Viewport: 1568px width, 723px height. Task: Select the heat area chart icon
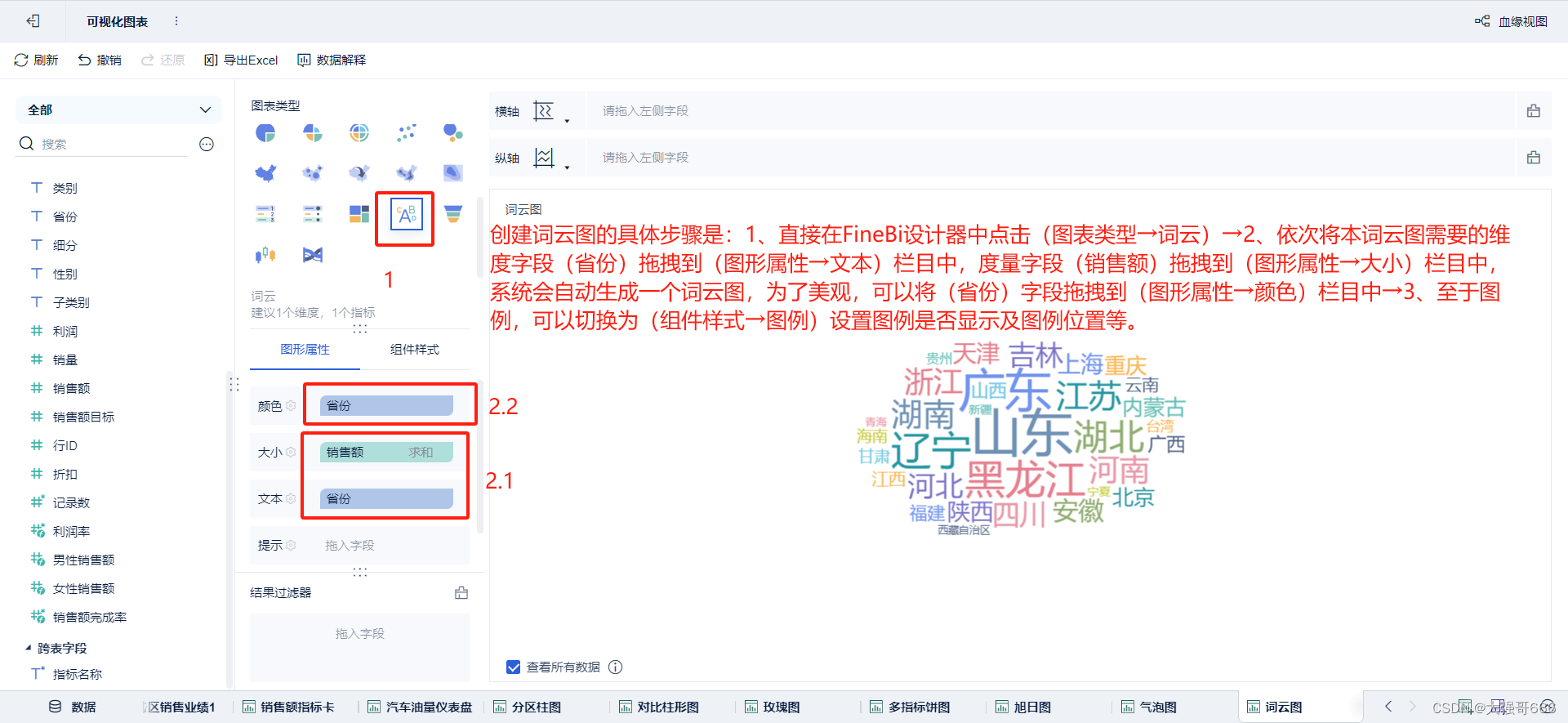click(453, 173)
